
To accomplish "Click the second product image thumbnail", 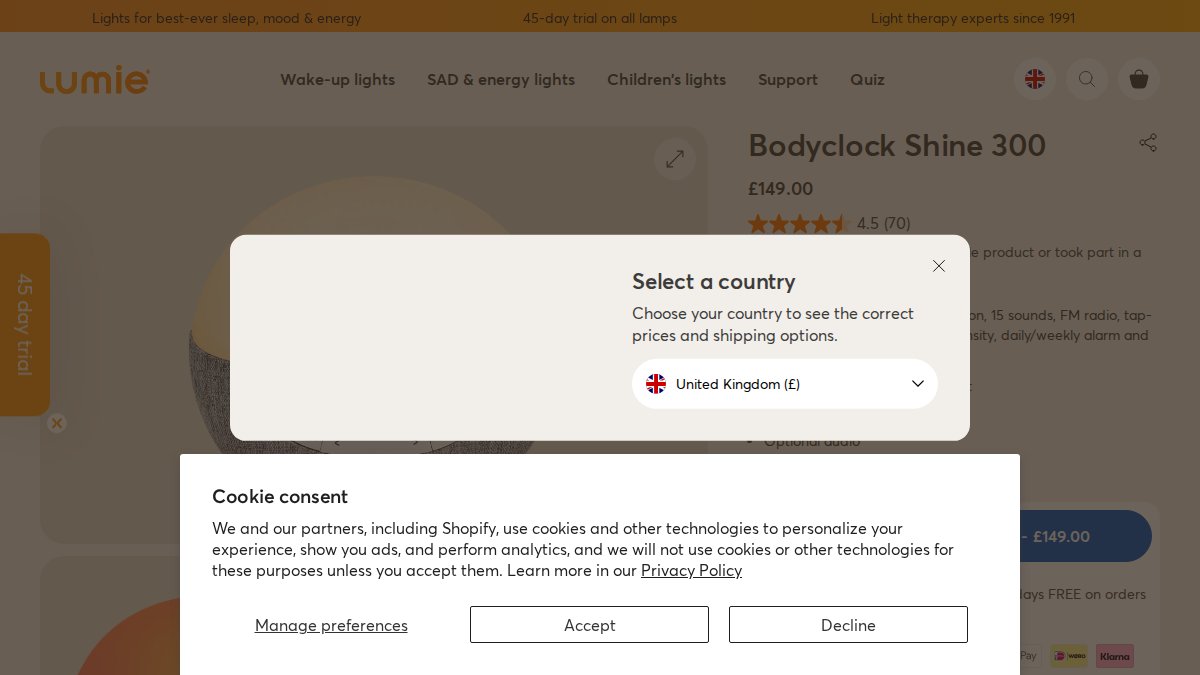I will tap(110, 615).
